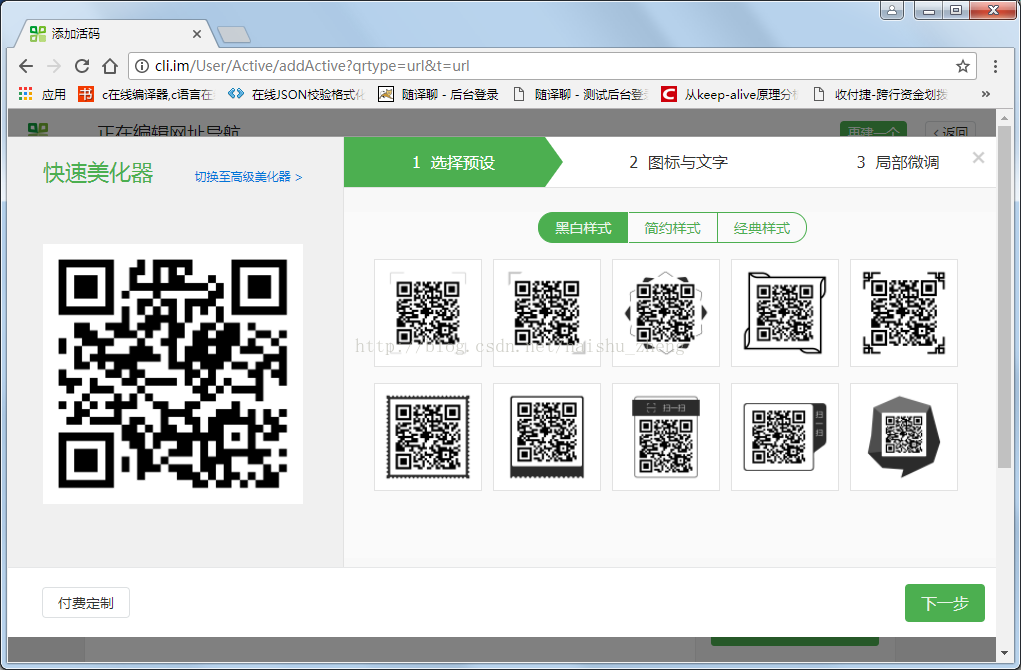
Task: Close the beautifier dialog with the X
Action: pyautogui.click(x=978, y=158)
